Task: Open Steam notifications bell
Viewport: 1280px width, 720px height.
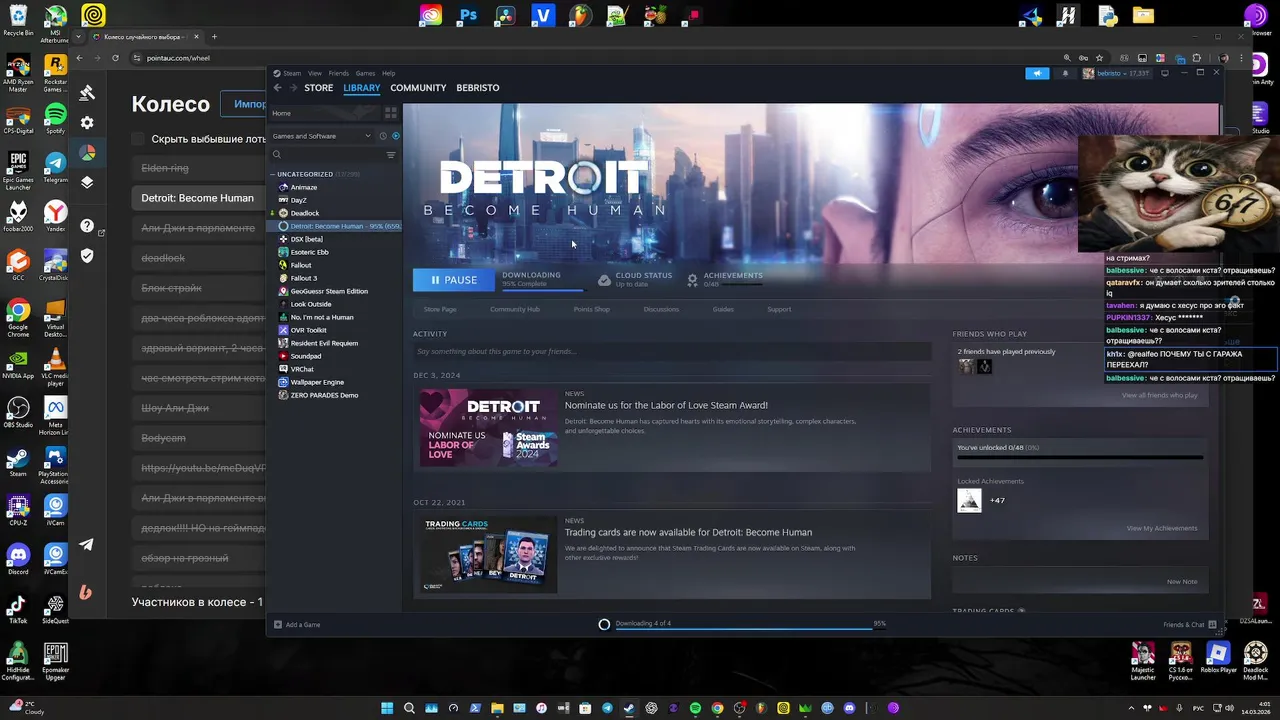Action: click(1065, 73)
